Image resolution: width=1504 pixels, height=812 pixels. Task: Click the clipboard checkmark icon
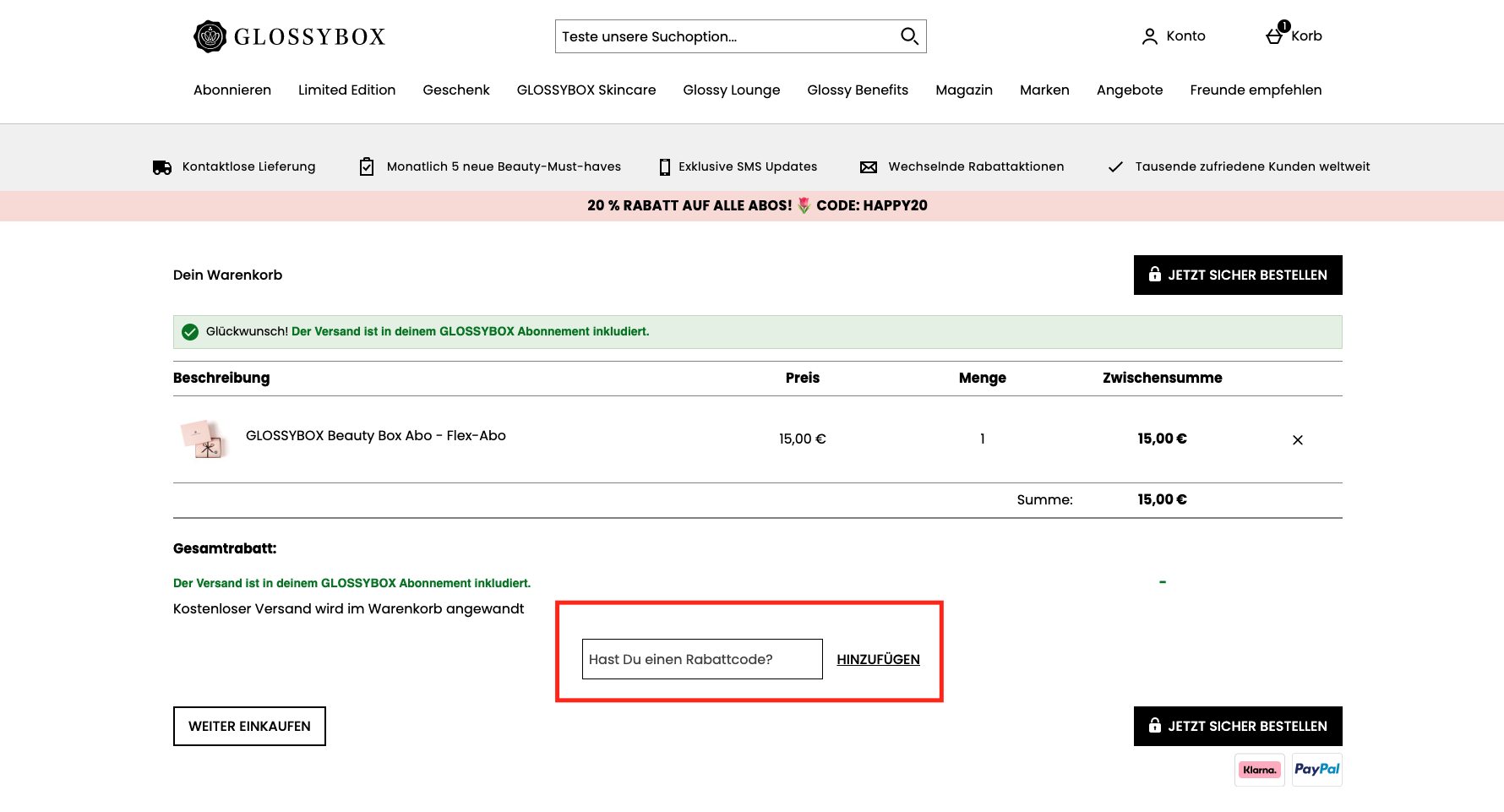click(x=367, y=166)
